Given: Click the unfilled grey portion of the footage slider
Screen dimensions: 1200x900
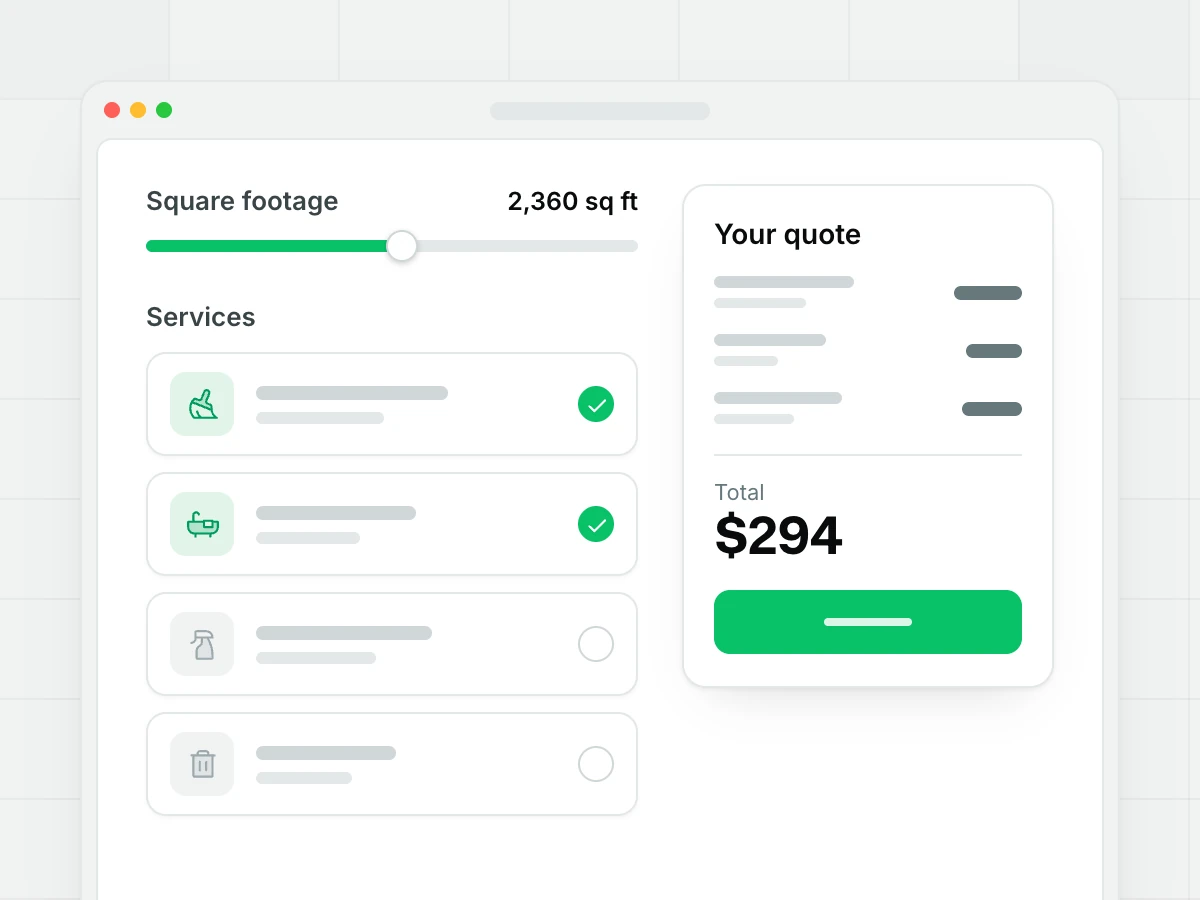Looking at the screenshot, I should [528, 246].
